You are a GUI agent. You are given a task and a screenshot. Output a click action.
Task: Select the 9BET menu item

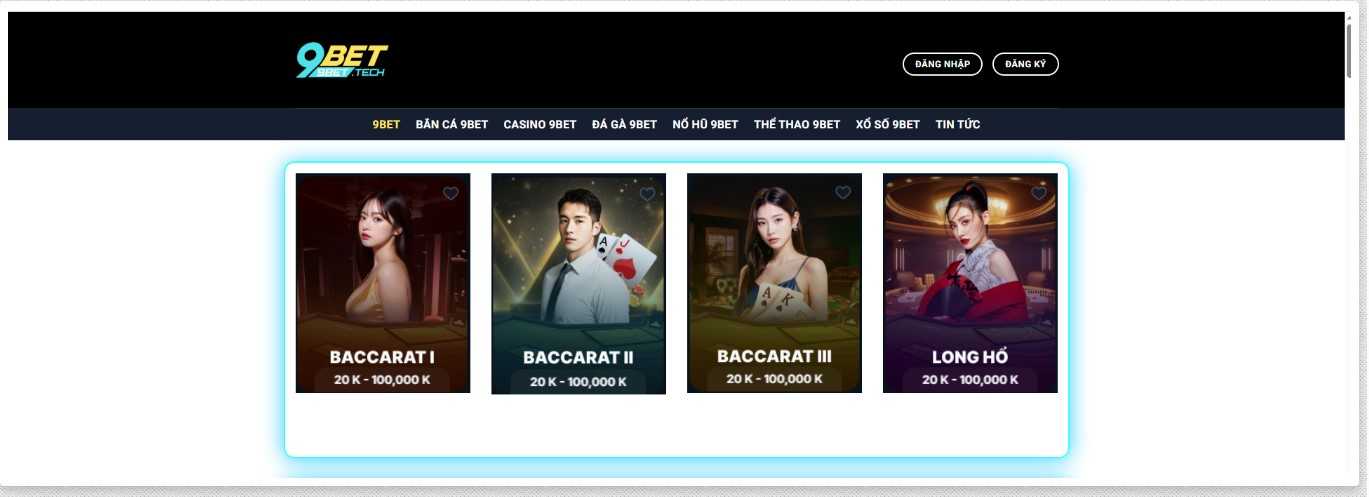pos(386,125)
